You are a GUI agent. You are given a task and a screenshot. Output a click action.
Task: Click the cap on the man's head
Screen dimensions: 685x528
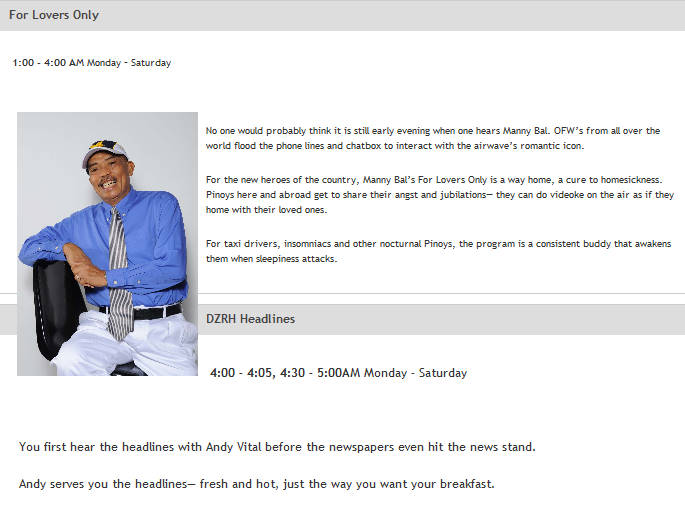pyautogui.click(x=105, y=153)
